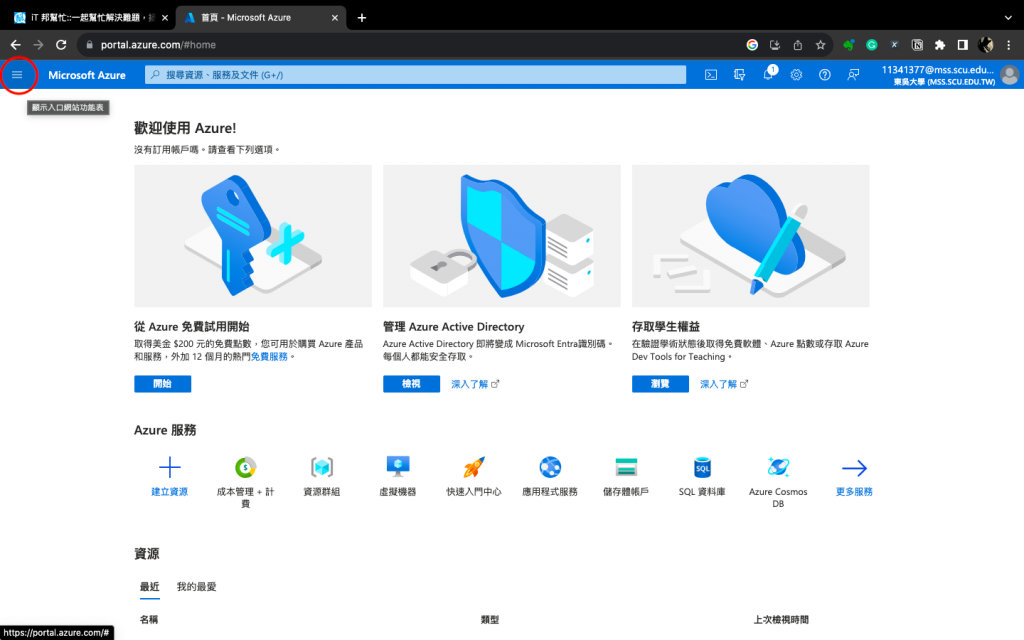This screenshot has width=1024, height=640.
Task: Click the 更多服務 arrow icon
Action: 854,468
